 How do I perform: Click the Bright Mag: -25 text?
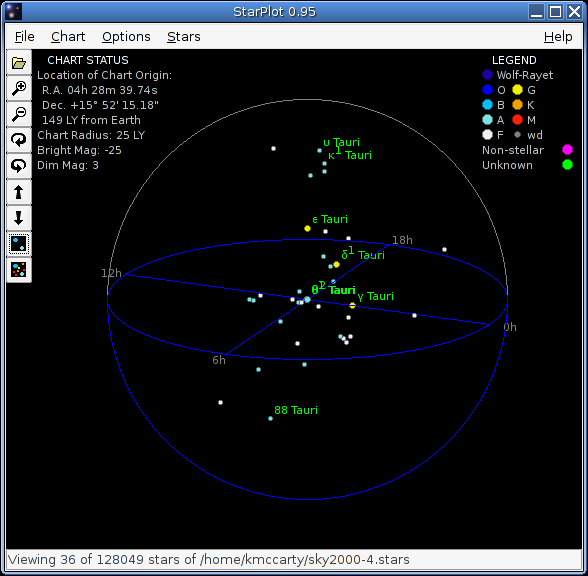click(x=79, y=150)
